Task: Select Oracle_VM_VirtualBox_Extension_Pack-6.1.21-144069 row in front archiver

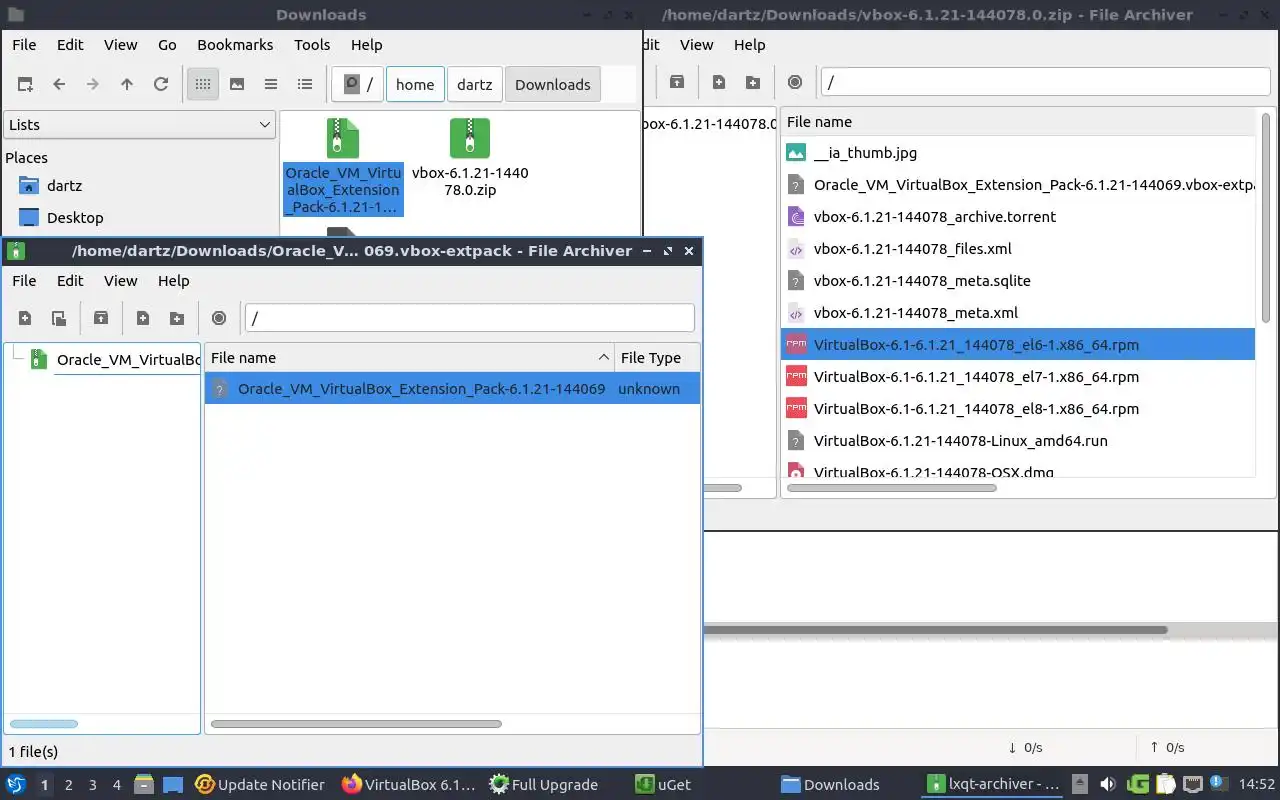Action: pos(452,389)
